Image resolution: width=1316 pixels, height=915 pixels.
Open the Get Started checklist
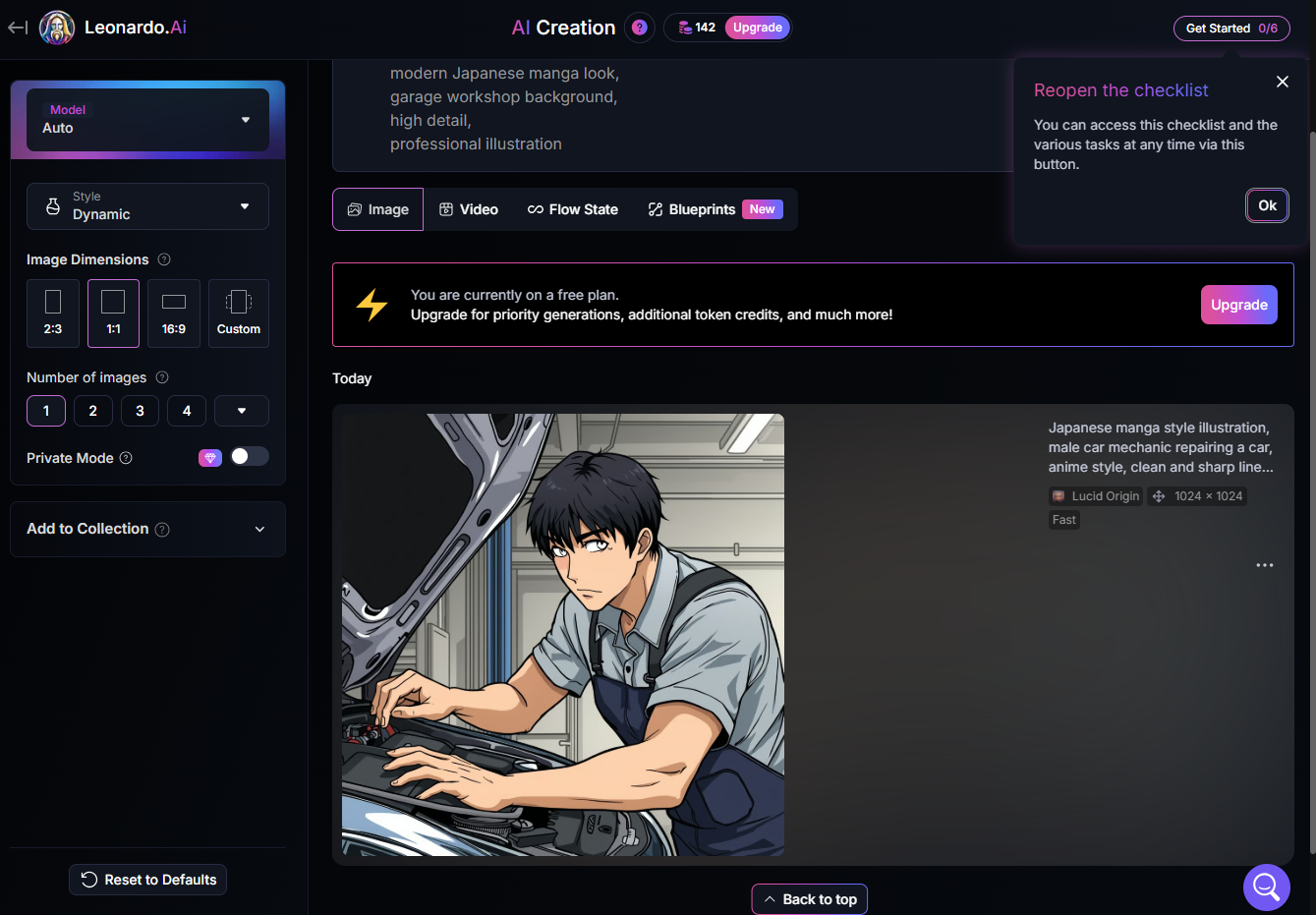[x=1231, y=28]
